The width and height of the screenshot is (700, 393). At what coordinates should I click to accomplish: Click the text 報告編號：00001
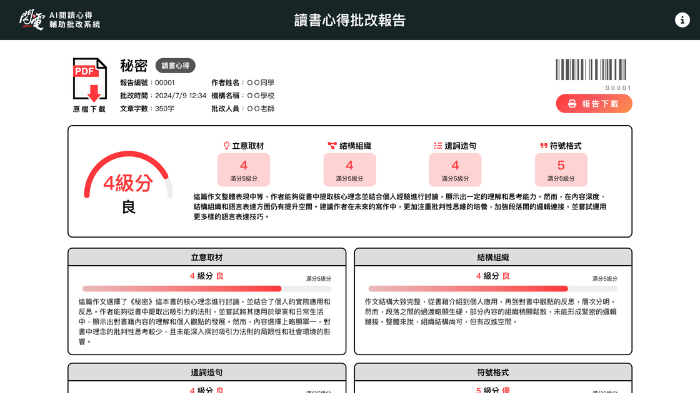point(147,83)
